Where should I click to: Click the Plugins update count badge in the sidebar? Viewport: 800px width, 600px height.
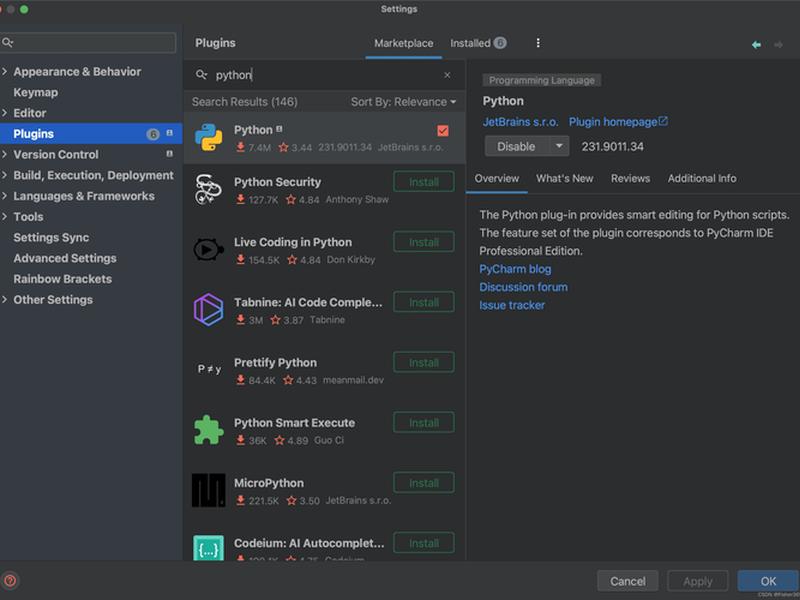click(x=153, y=134)
